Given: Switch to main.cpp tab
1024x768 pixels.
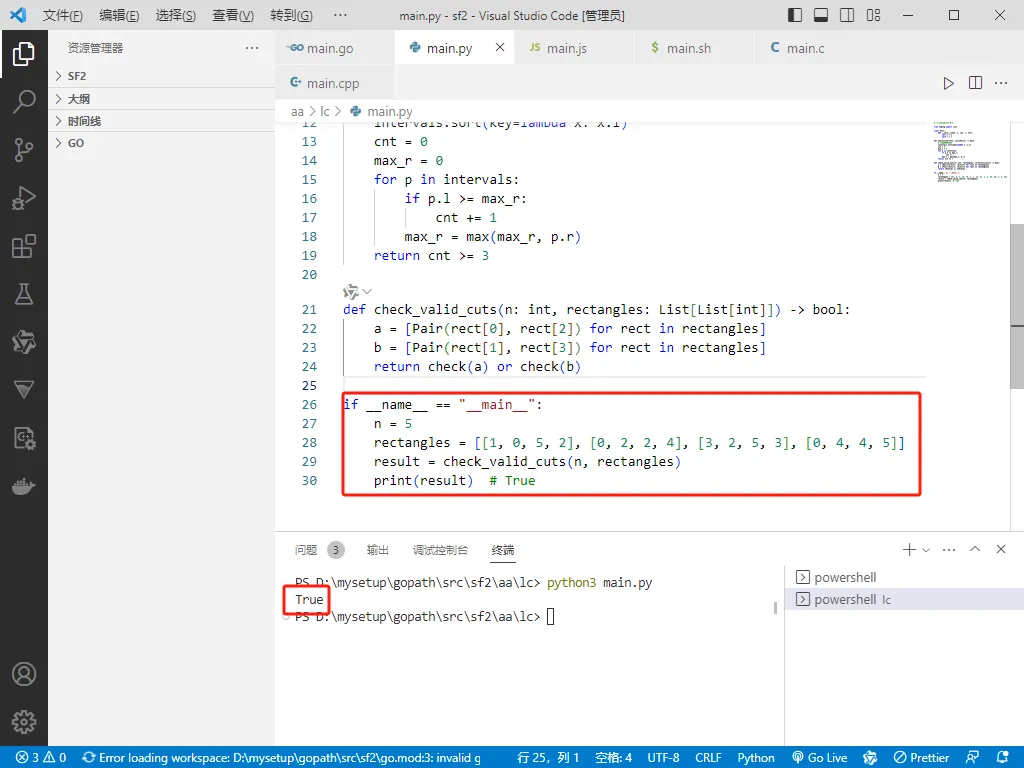Looking at the screenshot, I should [x=334, y=83].
